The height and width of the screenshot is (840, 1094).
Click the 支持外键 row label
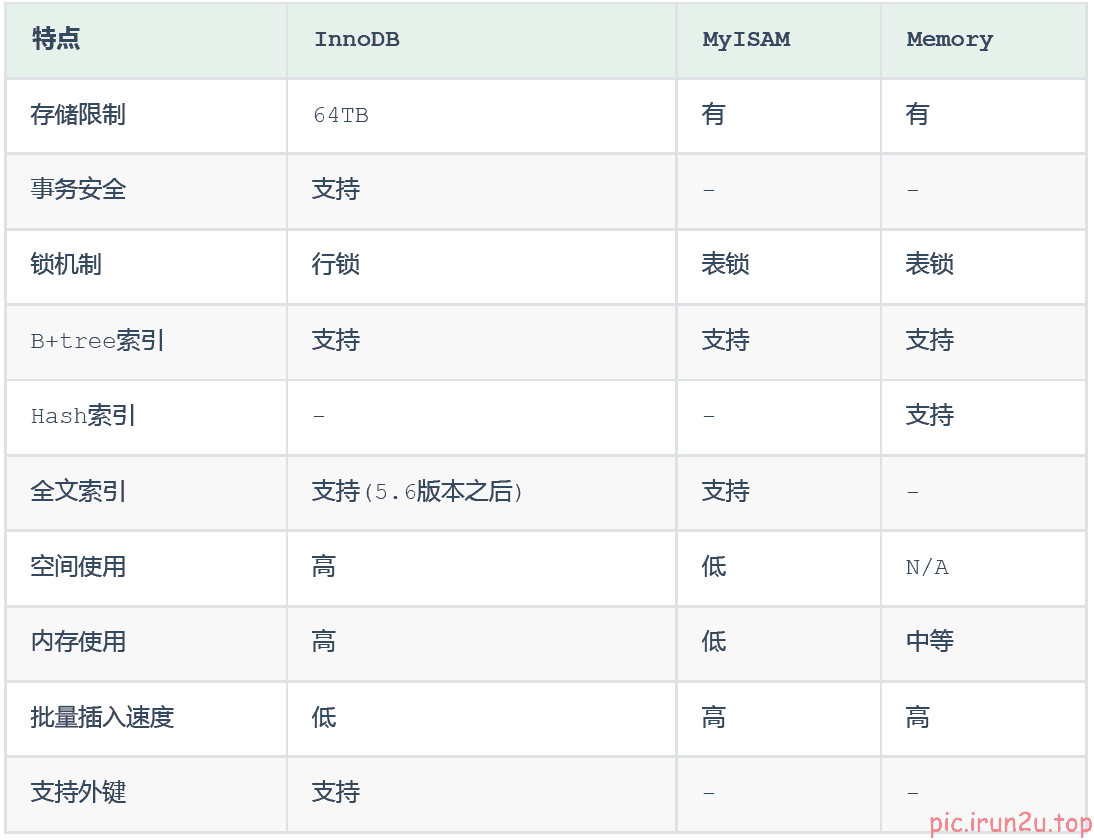point(78,793)
